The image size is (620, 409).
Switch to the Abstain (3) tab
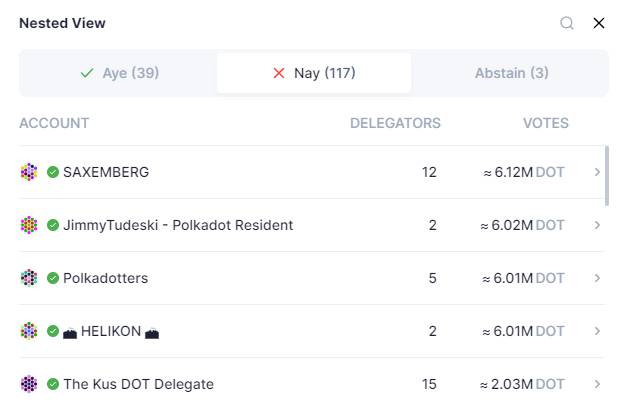[x=511, y=73]
